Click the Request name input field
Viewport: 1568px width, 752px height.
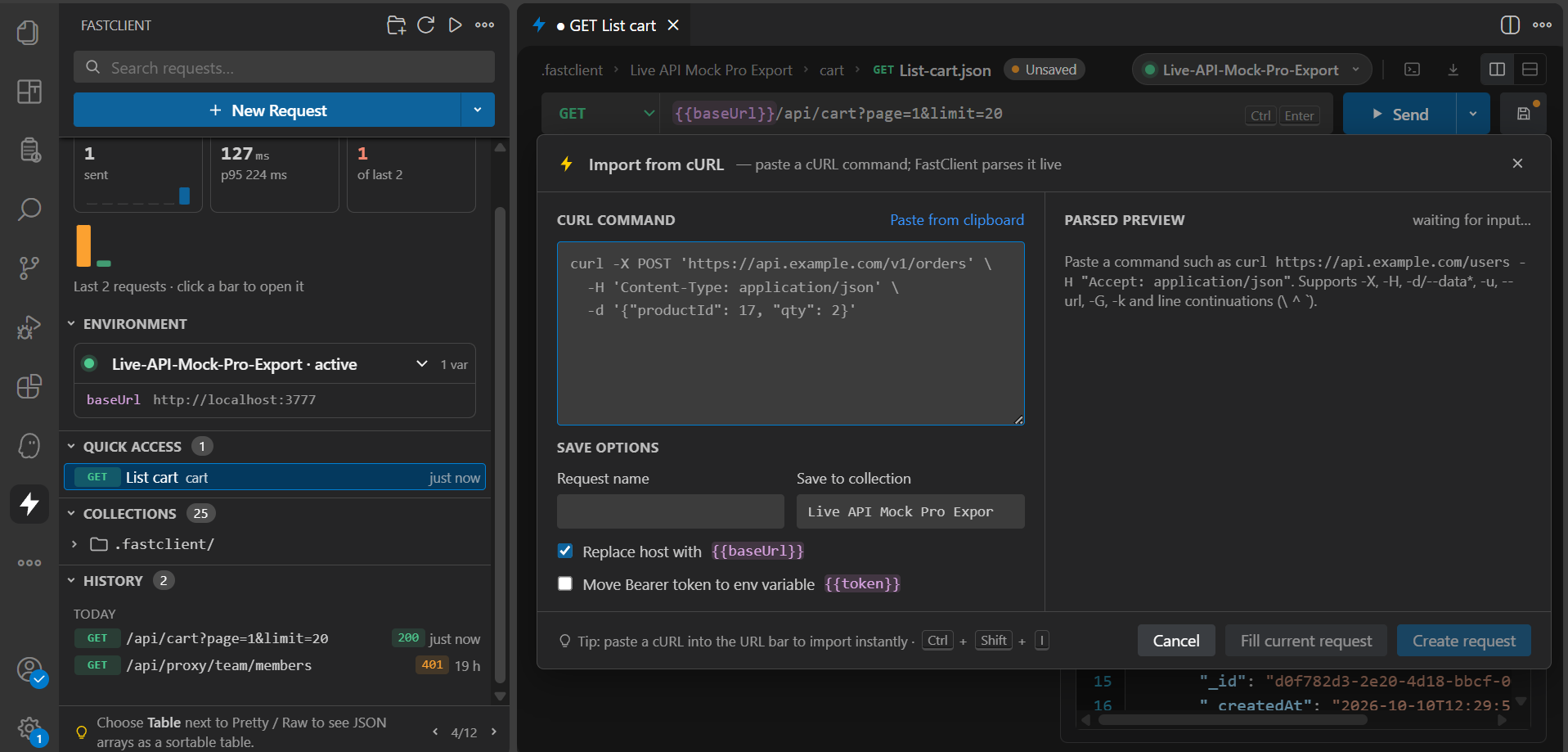click(671, 511)
